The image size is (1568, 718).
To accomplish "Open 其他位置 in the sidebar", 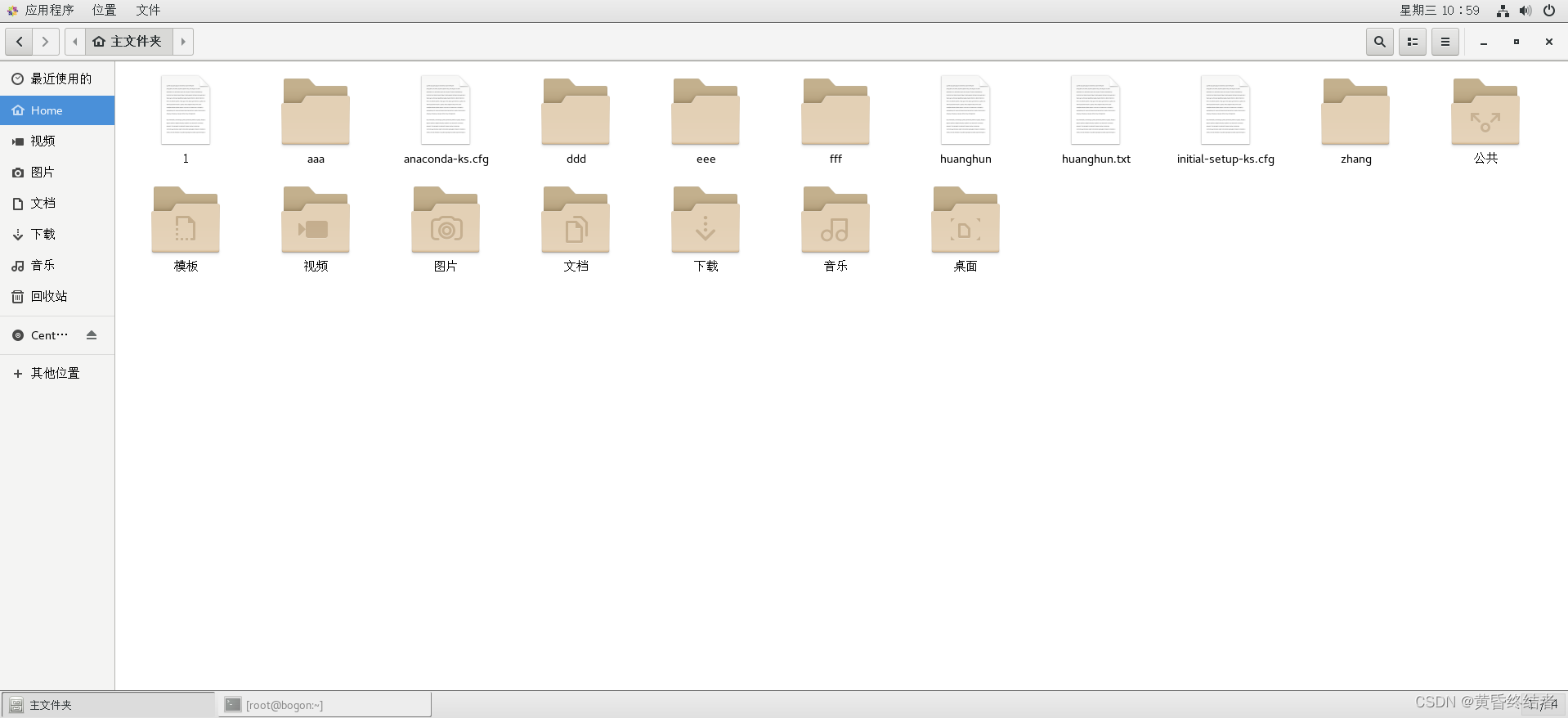I will (57, 373).
